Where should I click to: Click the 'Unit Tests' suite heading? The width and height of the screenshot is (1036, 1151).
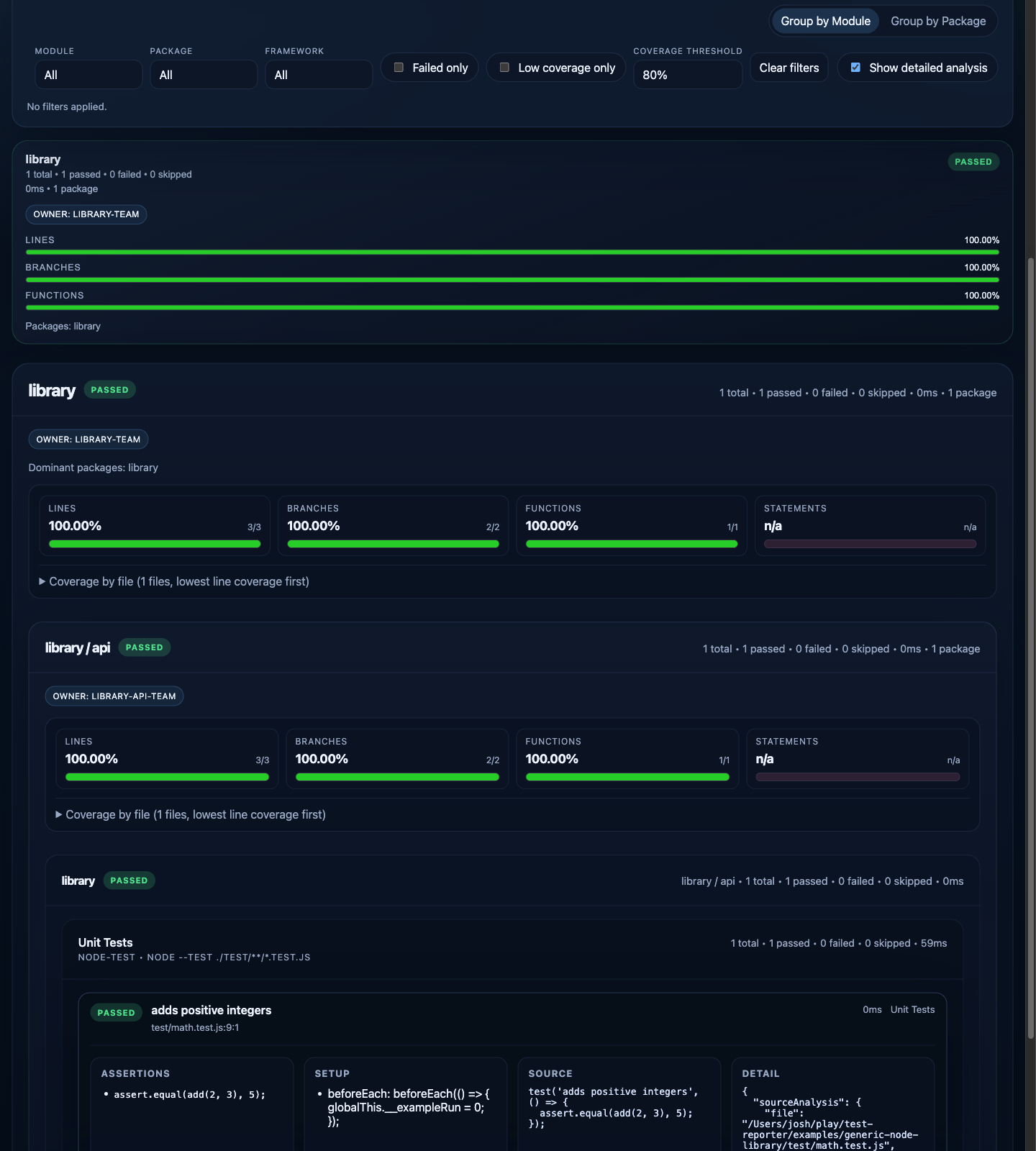(106, 942)
